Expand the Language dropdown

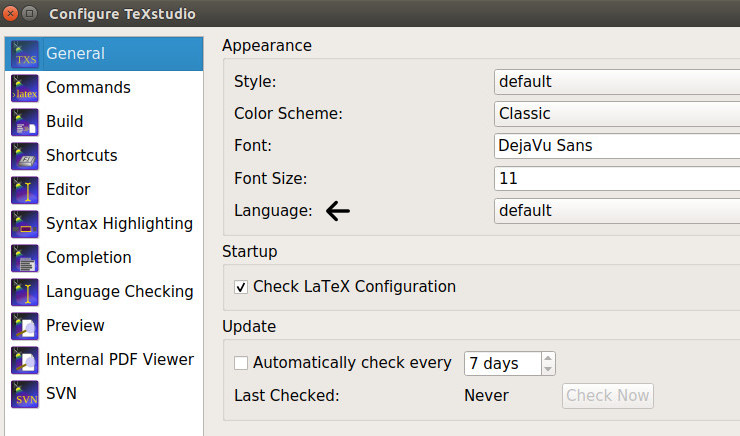(x=616, y=211)
